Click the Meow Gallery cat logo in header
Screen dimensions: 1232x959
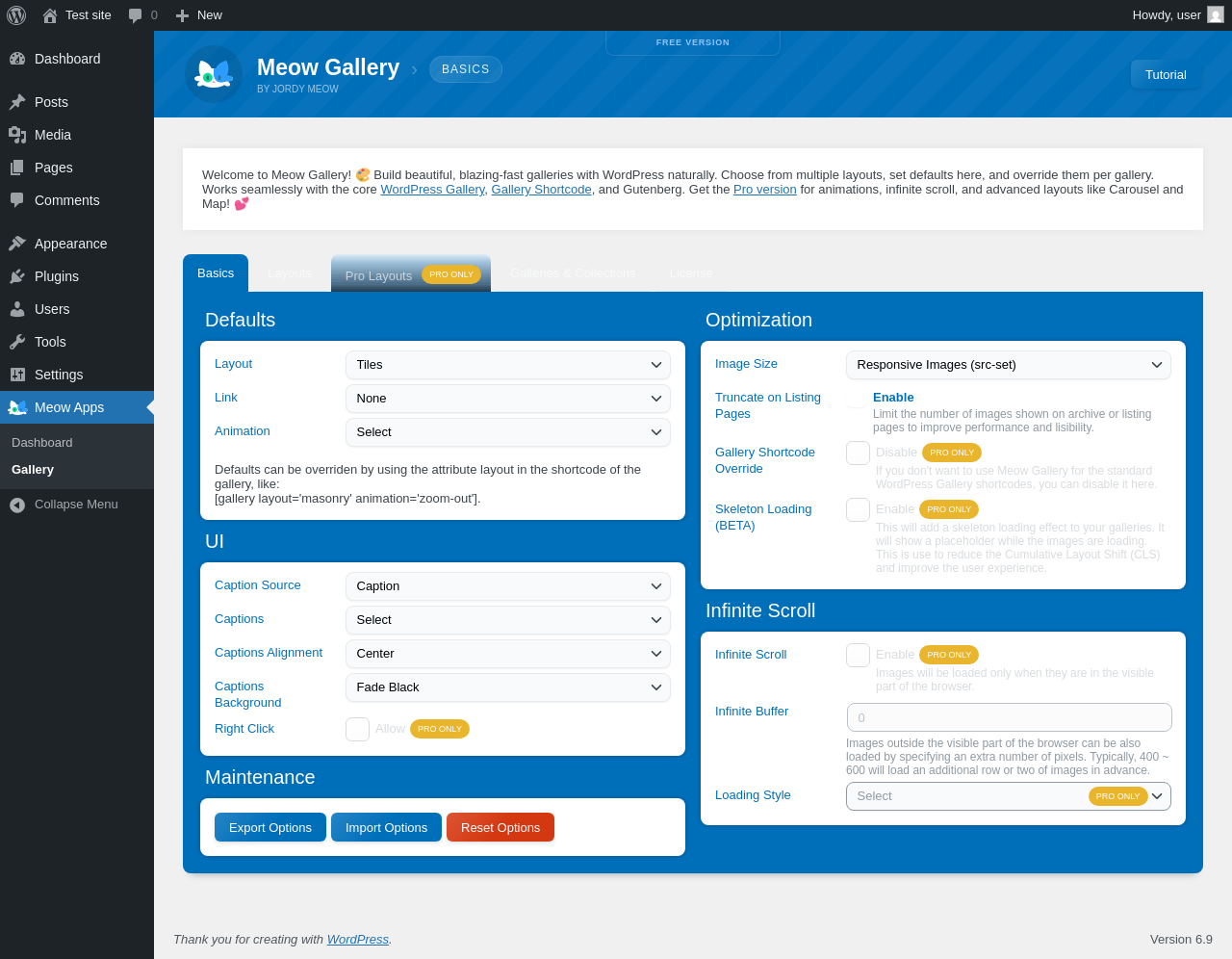coord(214,74)
